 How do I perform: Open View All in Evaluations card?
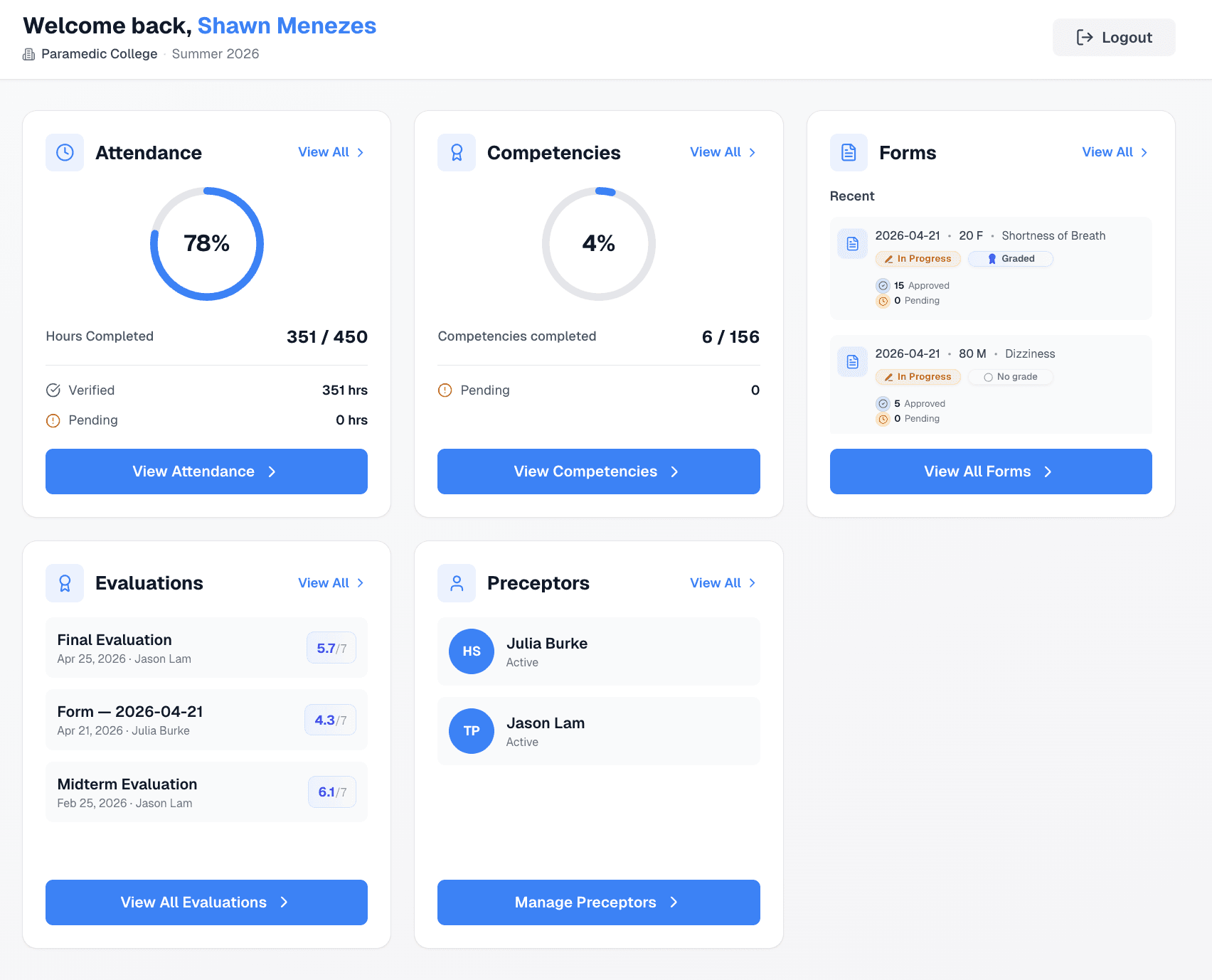331,583
